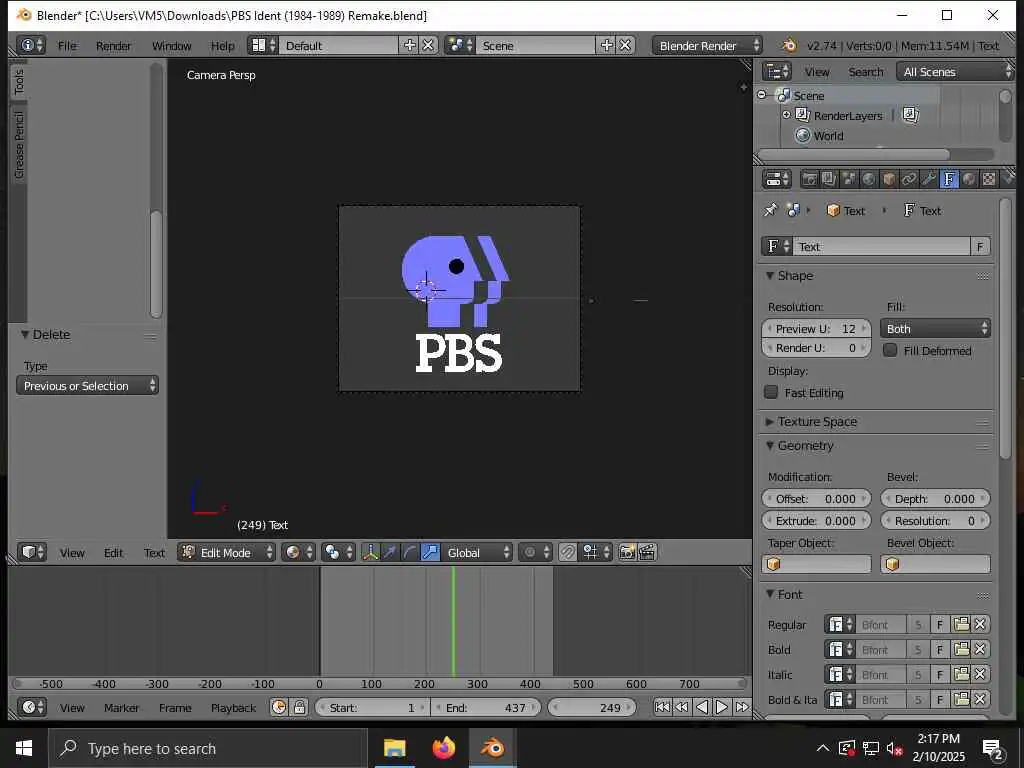
Task: Open the Object properties tab (orange cube)
Action: [889, 179]
